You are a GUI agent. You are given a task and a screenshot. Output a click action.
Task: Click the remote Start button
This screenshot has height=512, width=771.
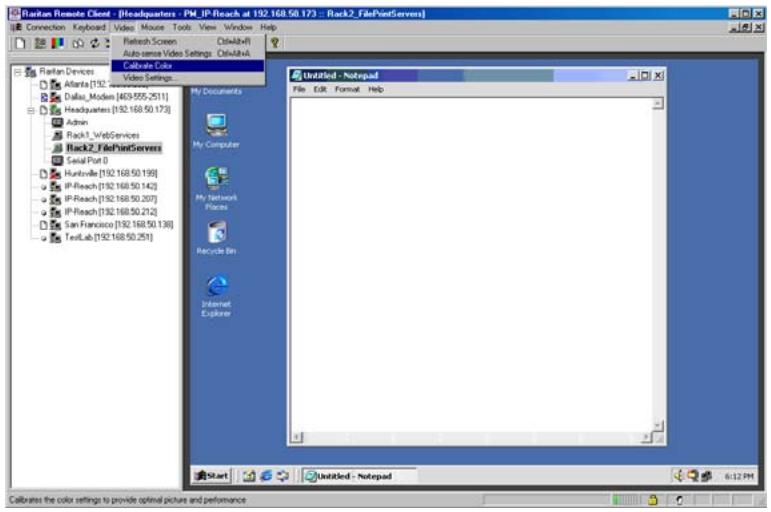pos(211,476)
